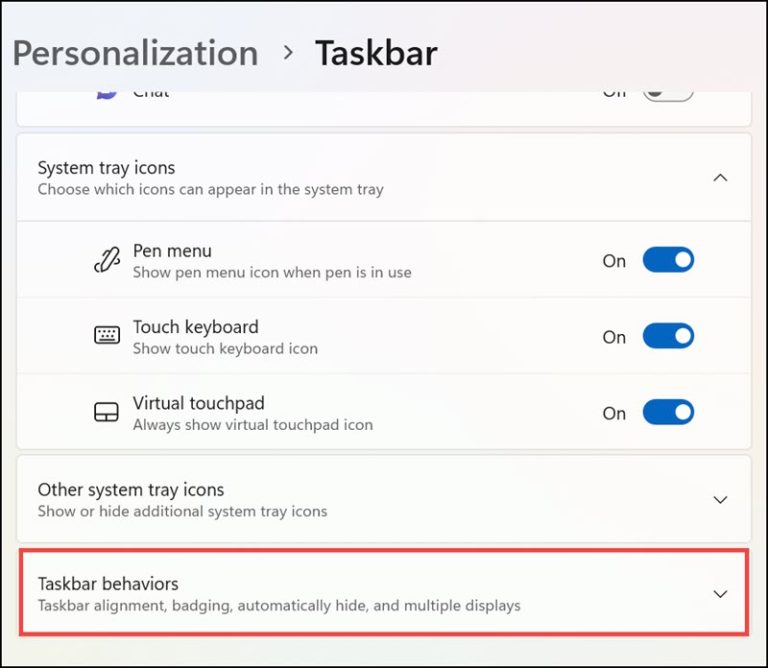
Task: Expand the Taskbar behaviors chevron
Action: (x=720, y=593)
